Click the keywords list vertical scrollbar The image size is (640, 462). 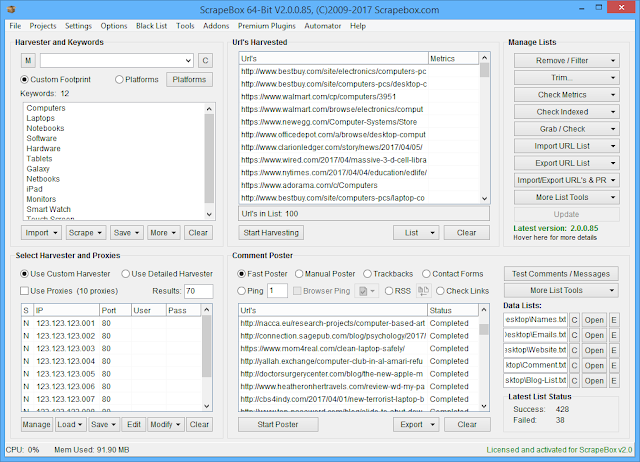pyautogui.click(x=209, y=163)
